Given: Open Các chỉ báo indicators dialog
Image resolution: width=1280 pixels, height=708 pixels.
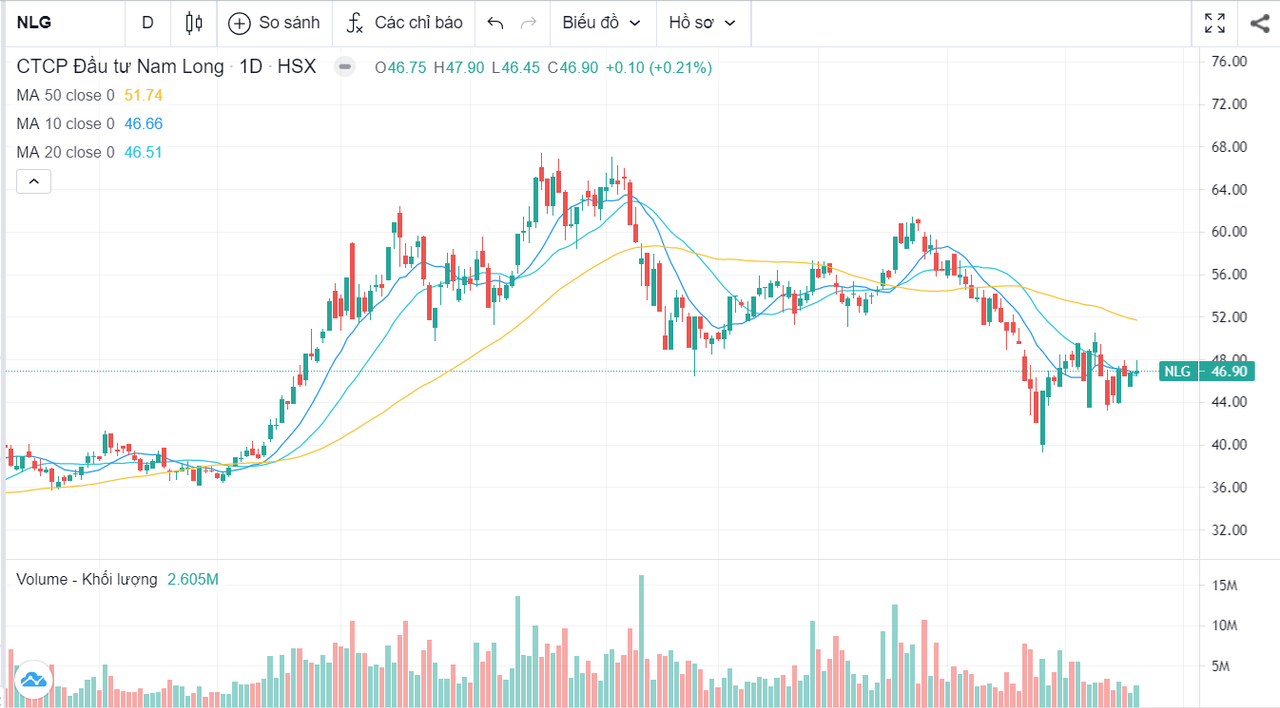Looking at the screenshot, I should (405, 22).
